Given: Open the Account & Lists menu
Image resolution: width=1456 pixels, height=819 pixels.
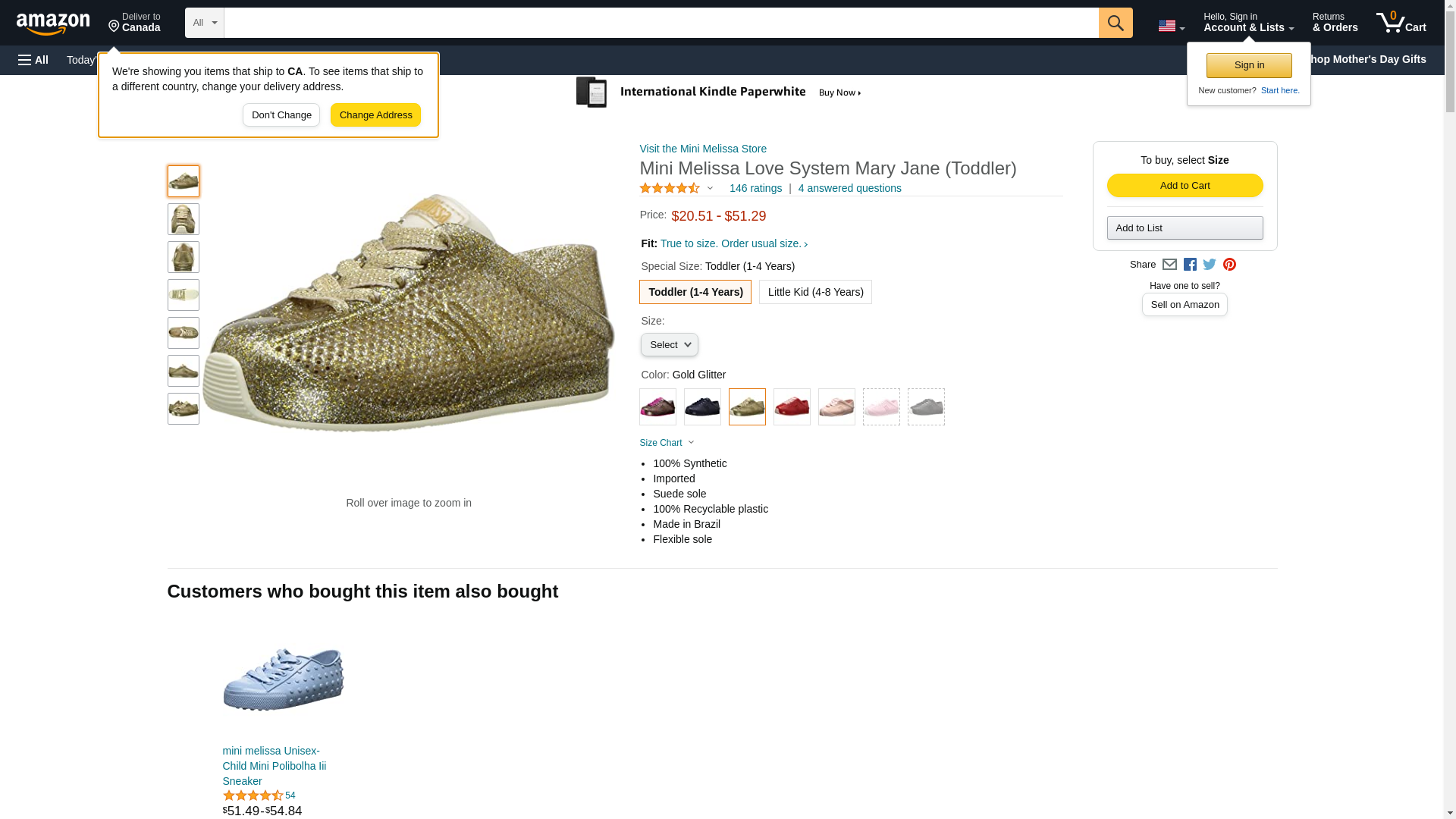Looking at the screenshot, I should [1248, 23].
